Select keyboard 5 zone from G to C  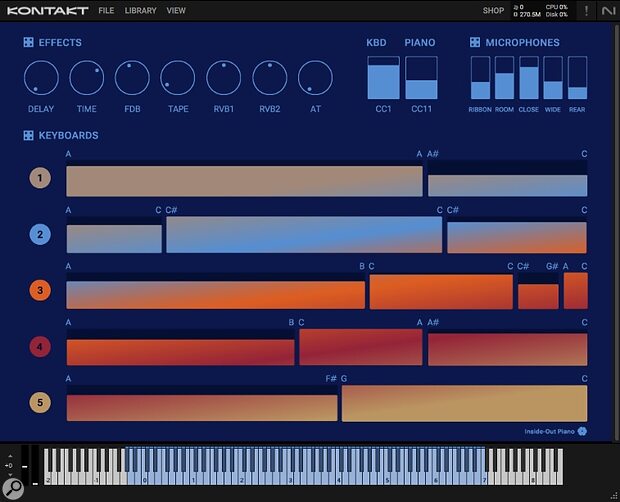[465, 404]
